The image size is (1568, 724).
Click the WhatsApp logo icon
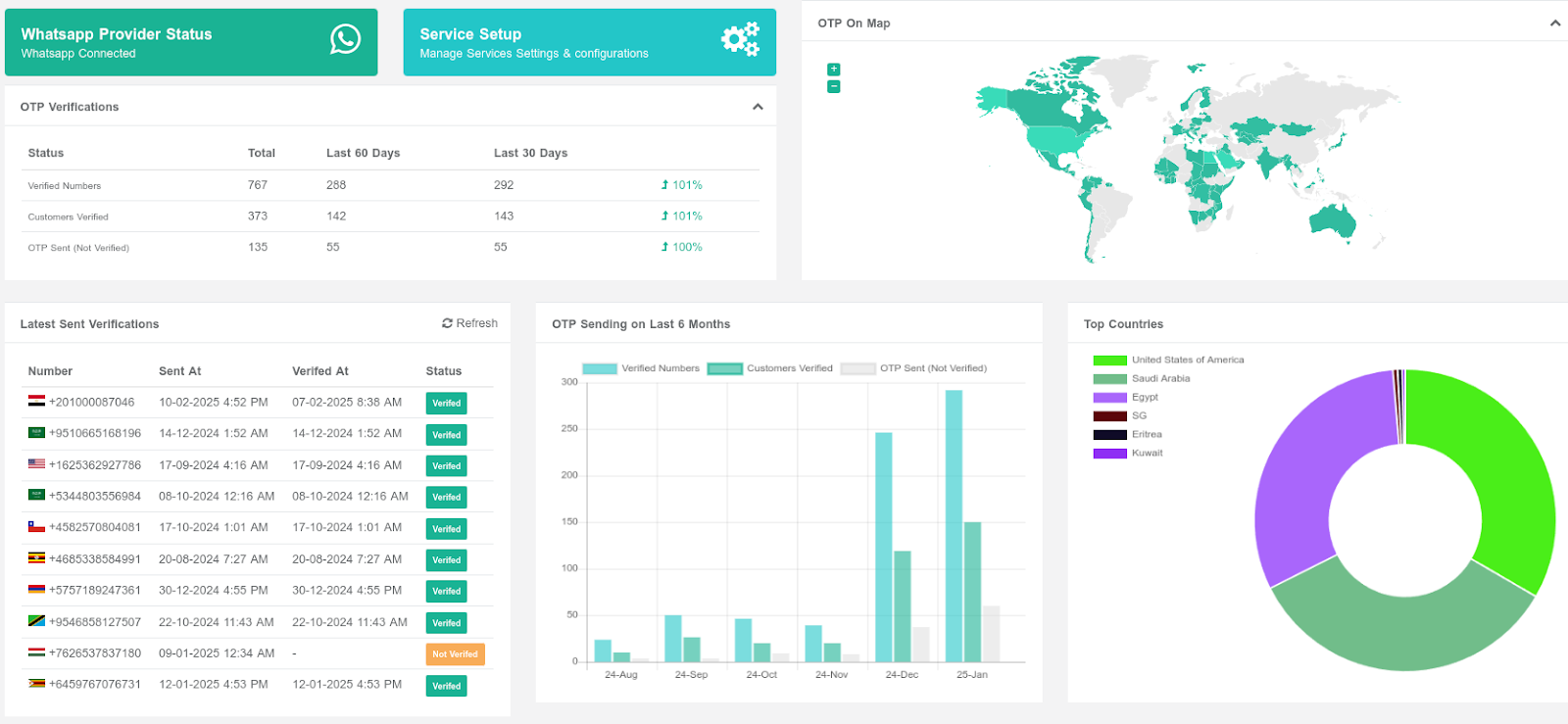(345, 39)
